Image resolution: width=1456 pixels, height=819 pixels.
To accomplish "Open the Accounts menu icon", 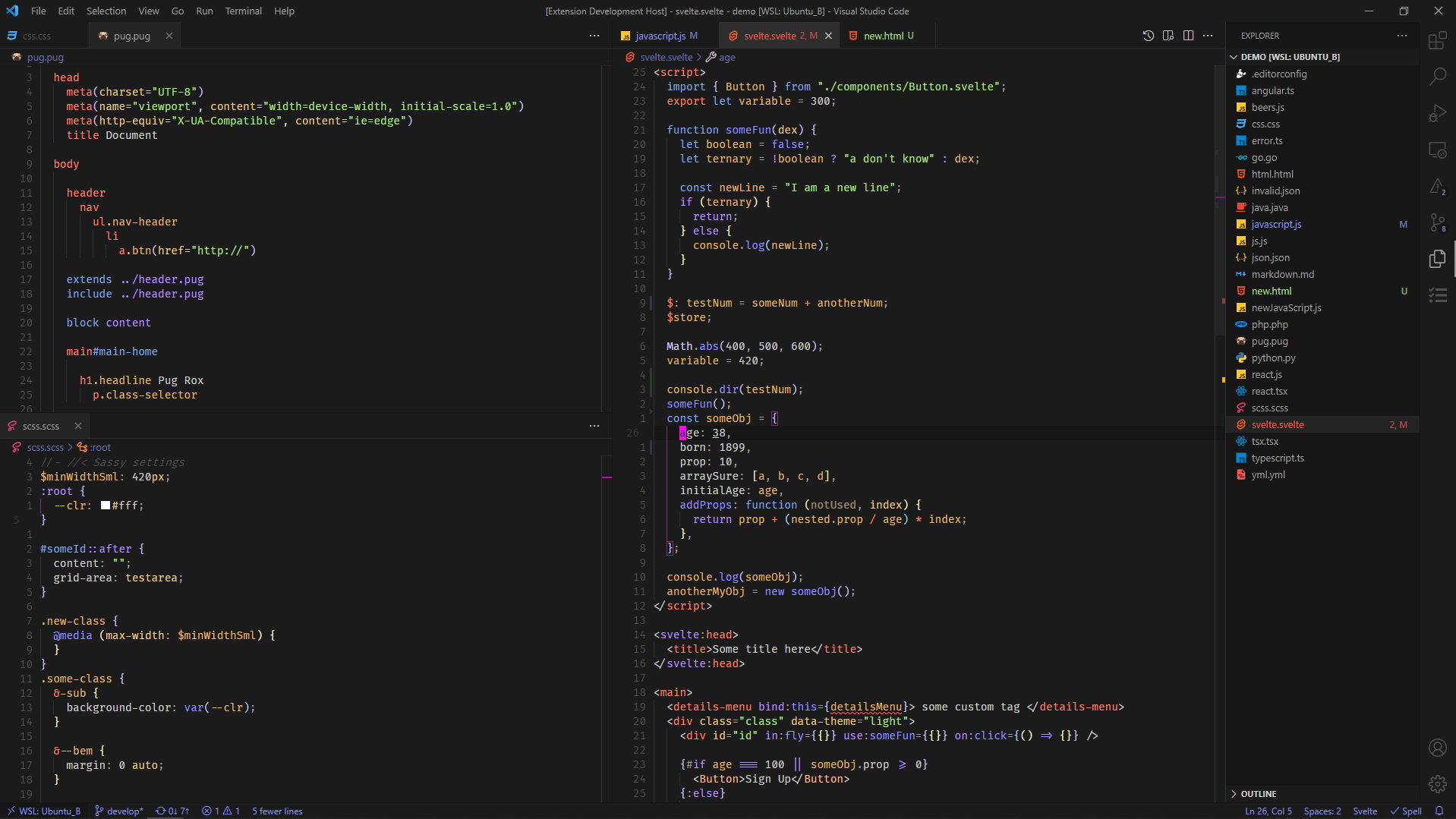I will tap(1437, 748).
